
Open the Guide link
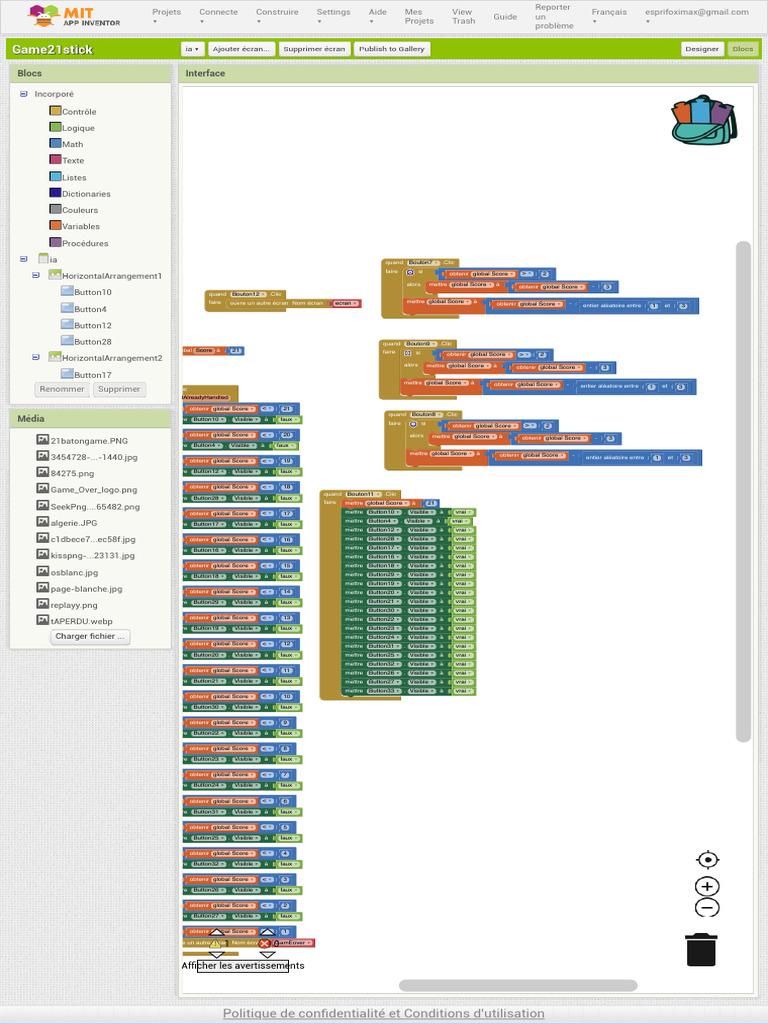(505, 16)
